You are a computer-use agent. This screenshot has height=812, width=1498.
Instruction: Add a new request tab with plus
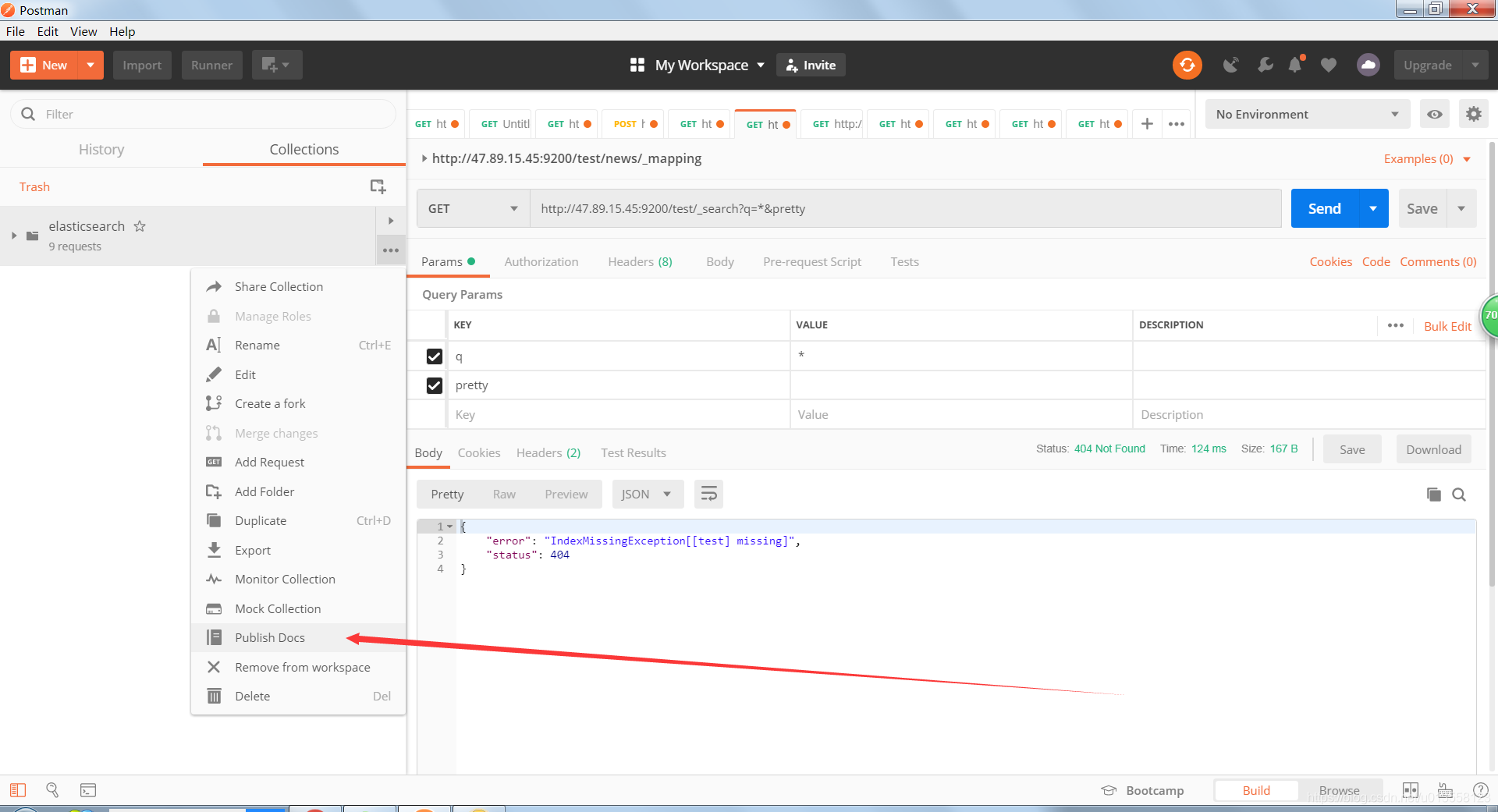coord(1147,123)
